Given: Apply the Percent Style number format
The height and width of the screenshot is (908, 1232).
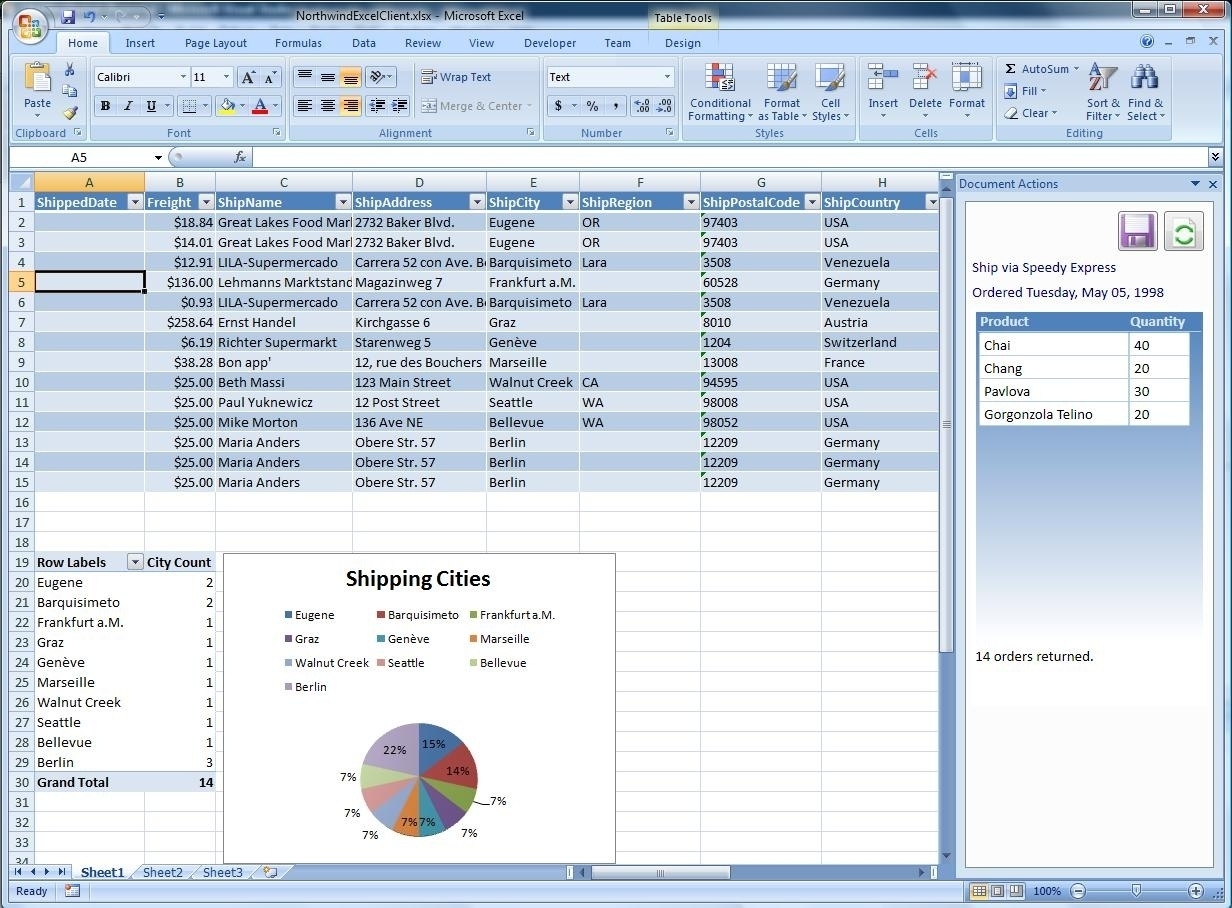Looking at the screenshot, I should click(592, 105).
